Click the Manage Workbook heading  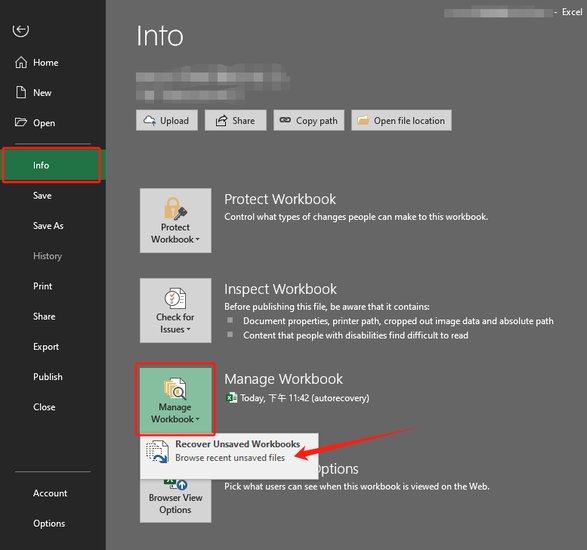pos(283,379)
